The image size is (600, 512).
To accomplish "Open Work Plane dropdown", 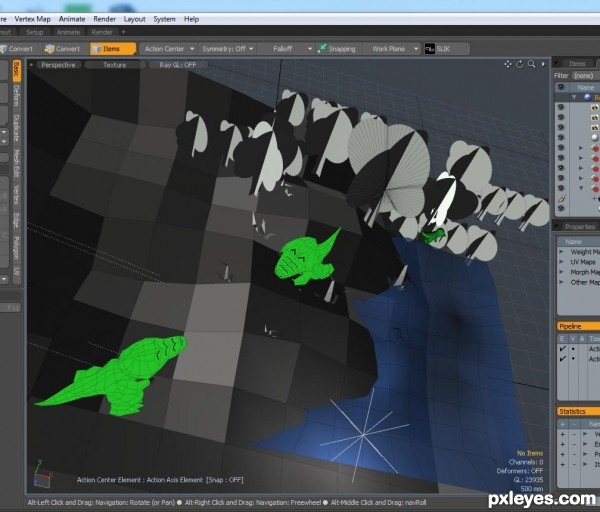I will tap(391, 49).
